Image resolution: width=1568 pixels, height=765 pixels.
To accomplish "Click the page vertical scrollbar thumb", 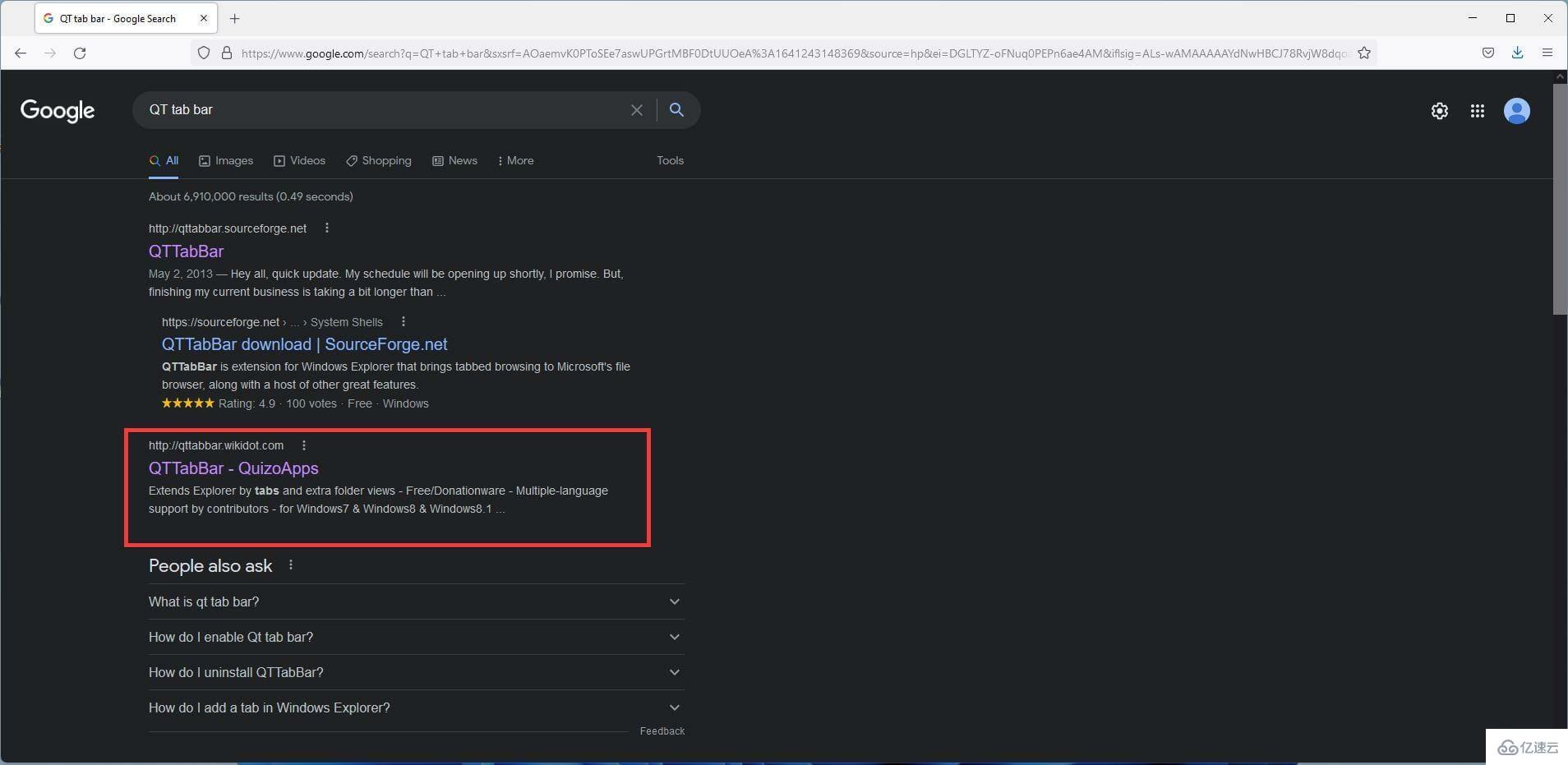I will [x=1560, y=197].
